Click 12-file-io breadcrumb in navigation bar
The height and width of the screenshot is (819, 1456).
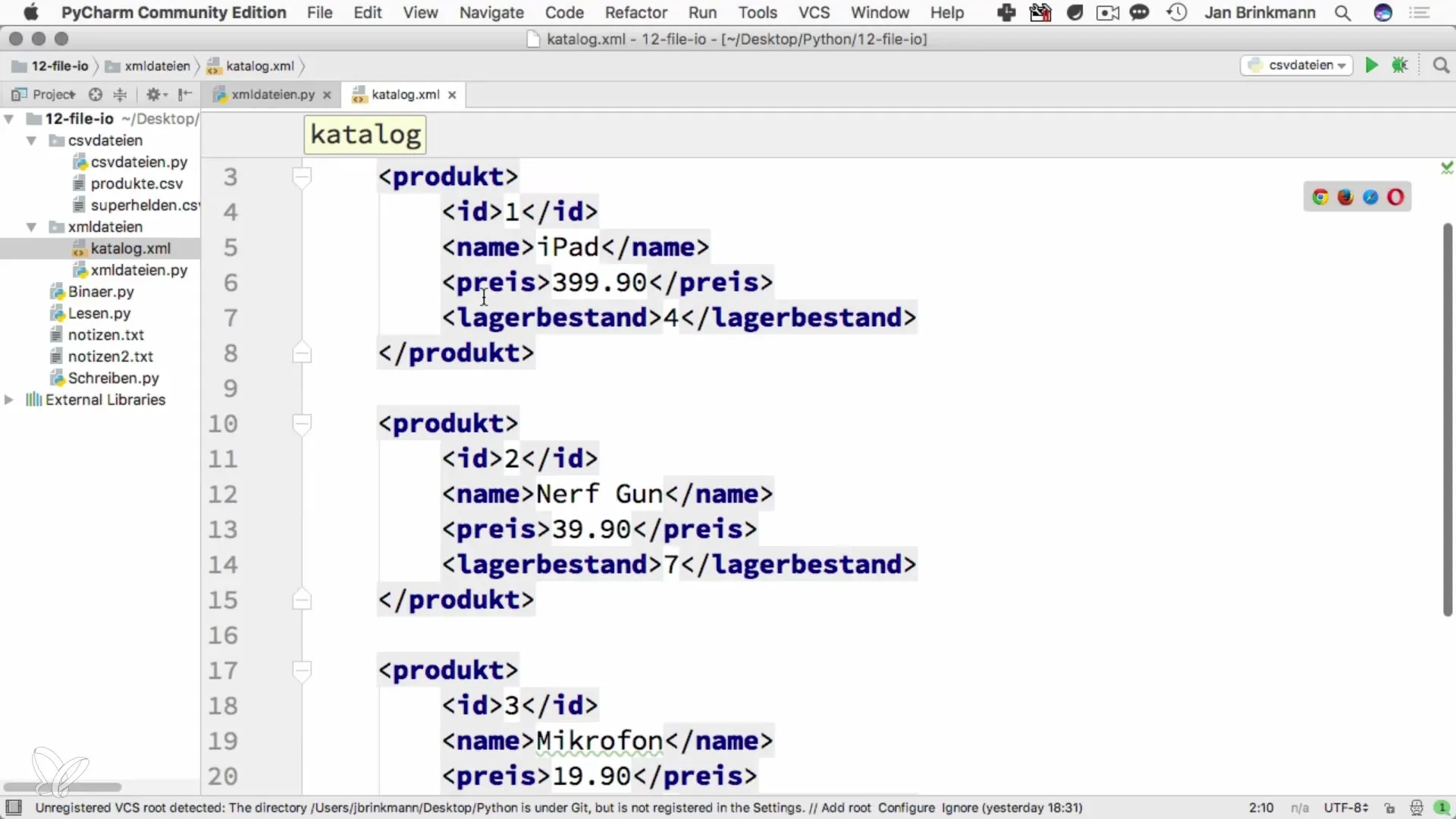[50, 66]
